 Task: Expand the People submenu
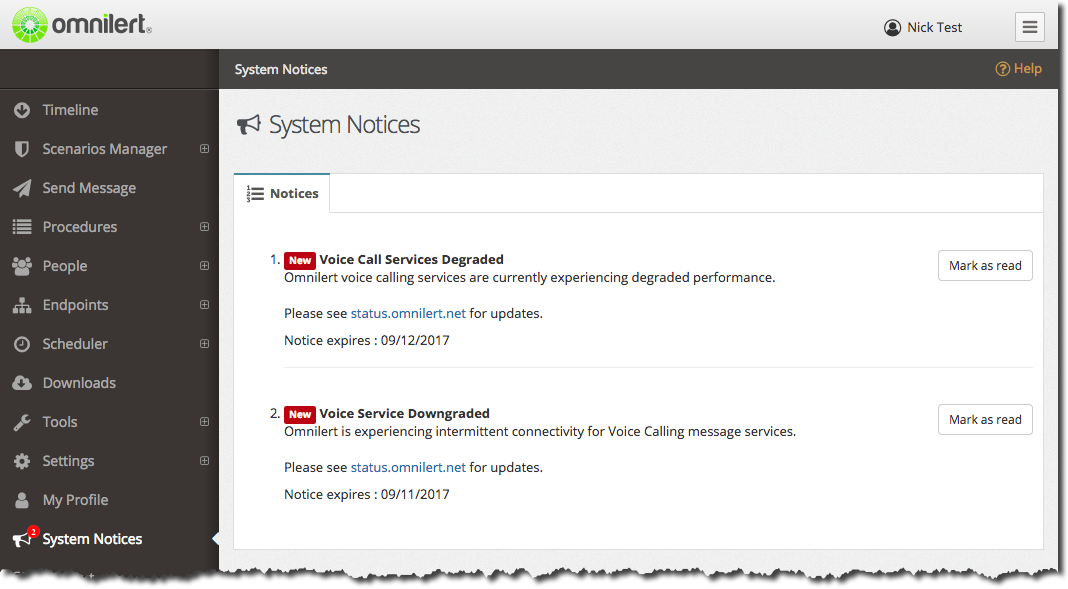[x=204, y=266]
